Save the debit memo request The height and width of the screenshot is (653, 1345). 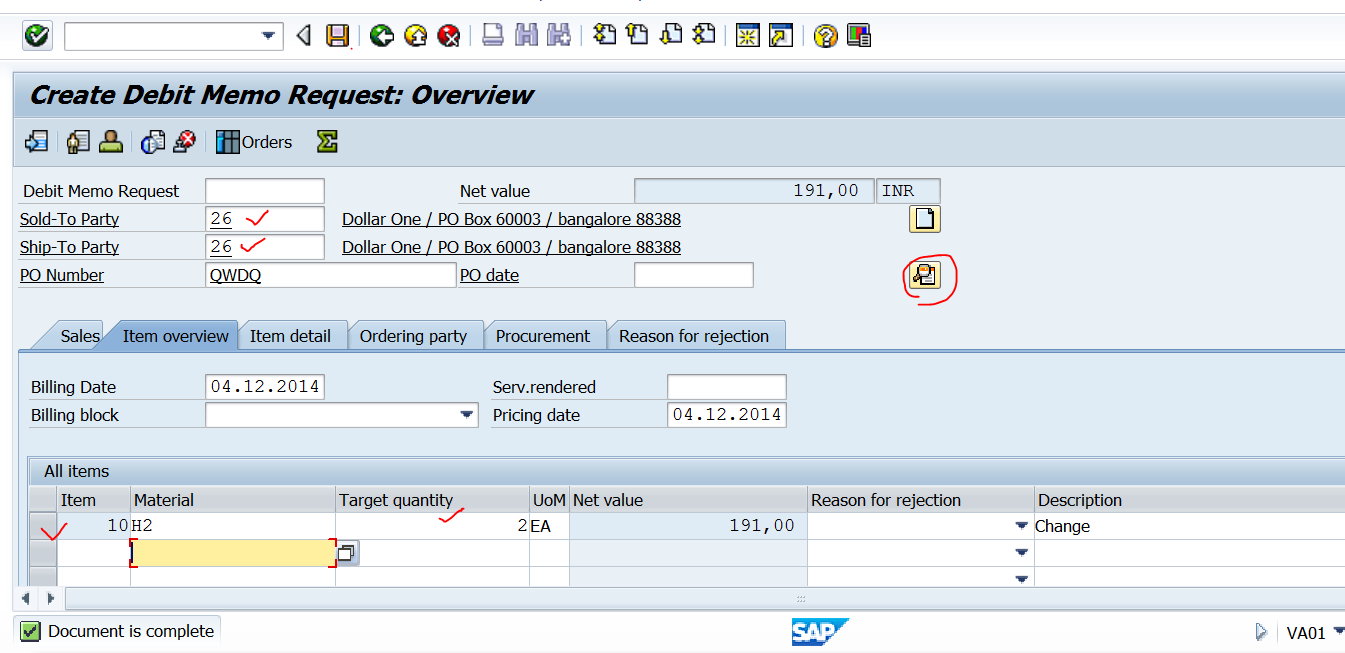click(338, 35)
